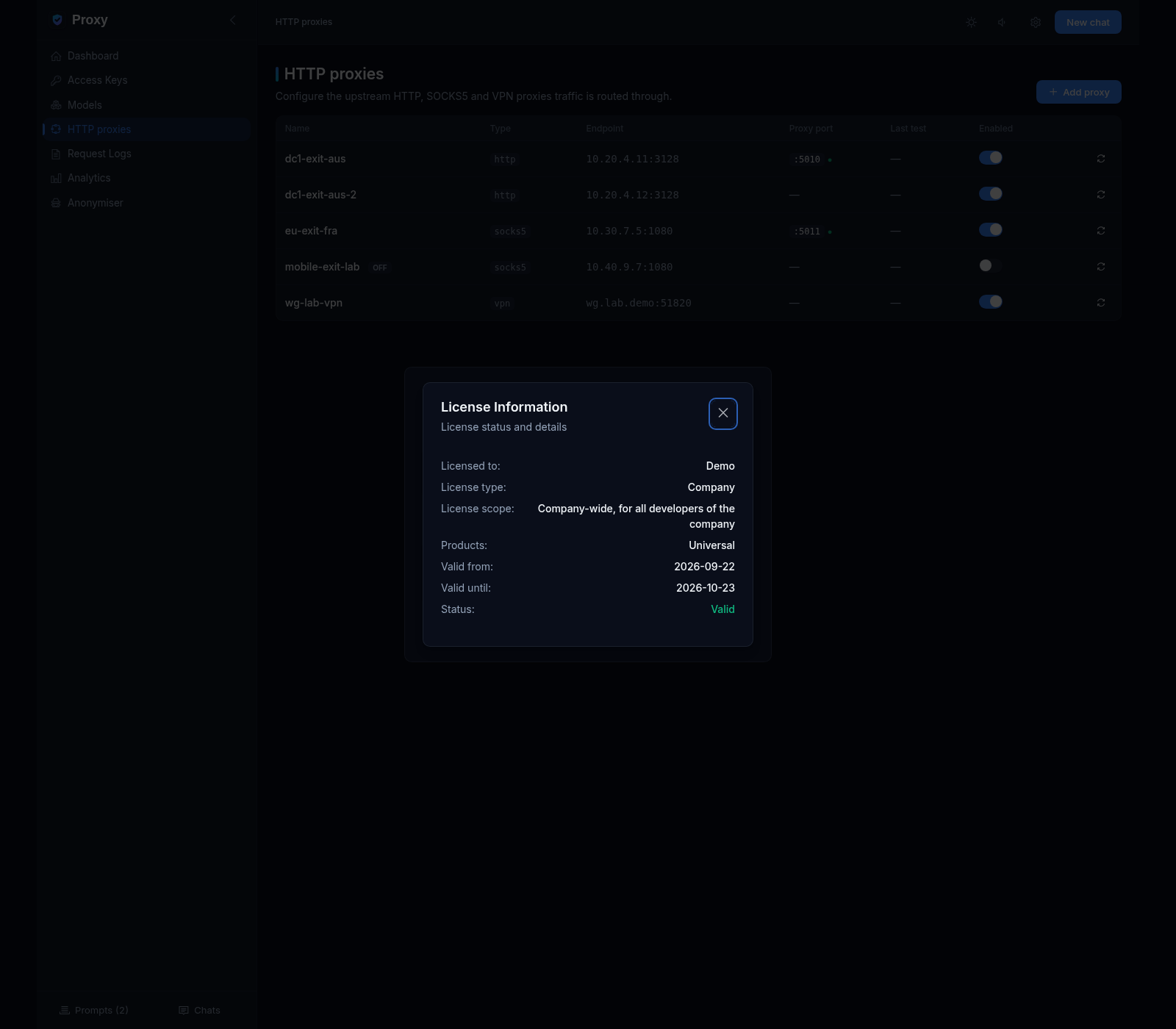
Task: Click the Proxy shield logo icon
Action: pyautogui.click(x=57, y=20)
